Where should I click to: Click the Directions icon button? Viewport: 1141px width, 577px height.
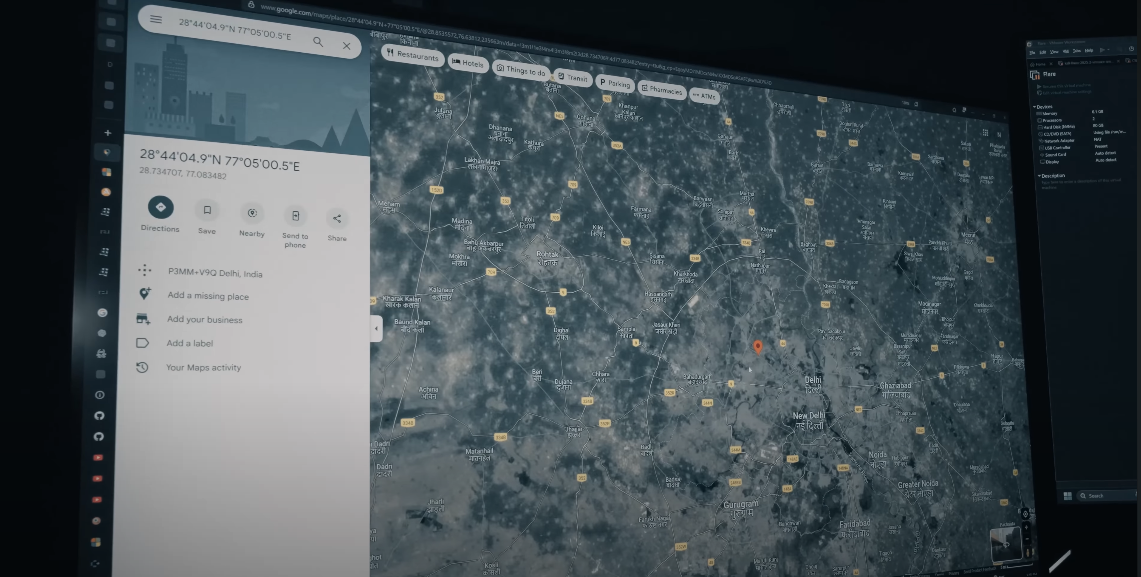tap(160, 207)
